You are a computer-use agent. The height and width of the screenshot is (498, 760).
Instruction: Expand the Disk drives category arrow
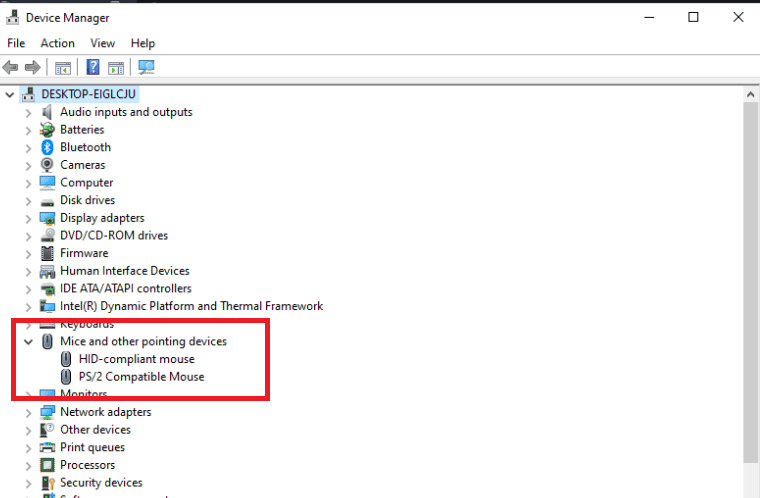coord(28,201)
